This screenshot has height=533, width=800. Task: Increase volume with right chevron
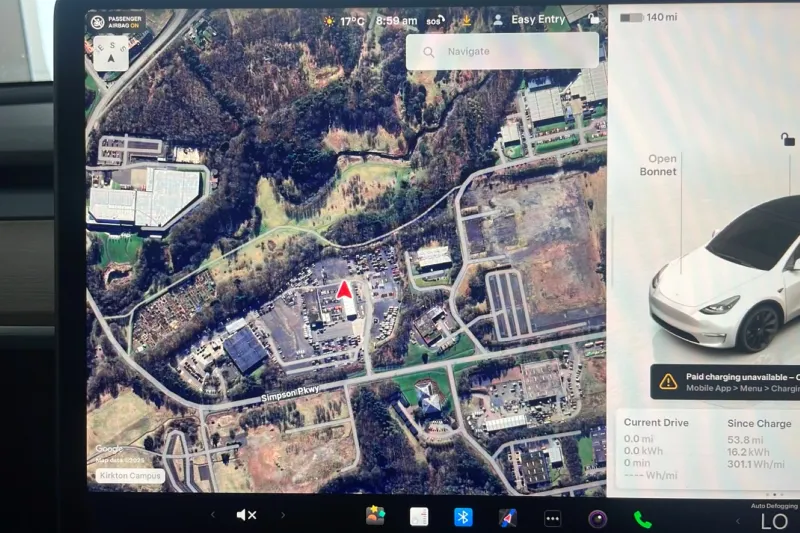283,515
